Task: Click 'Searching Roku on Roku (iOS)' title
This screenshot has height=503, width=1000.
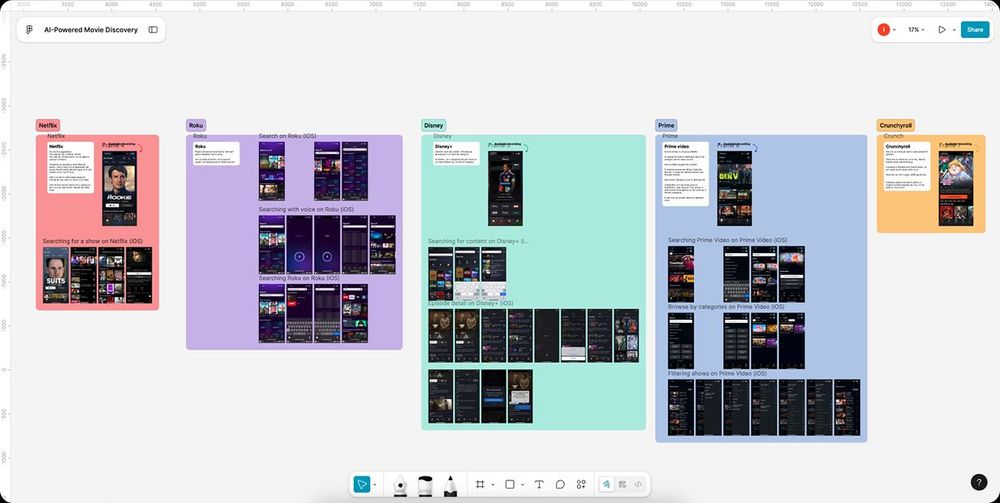Action: pyautogui.click(x=300, y=278)
